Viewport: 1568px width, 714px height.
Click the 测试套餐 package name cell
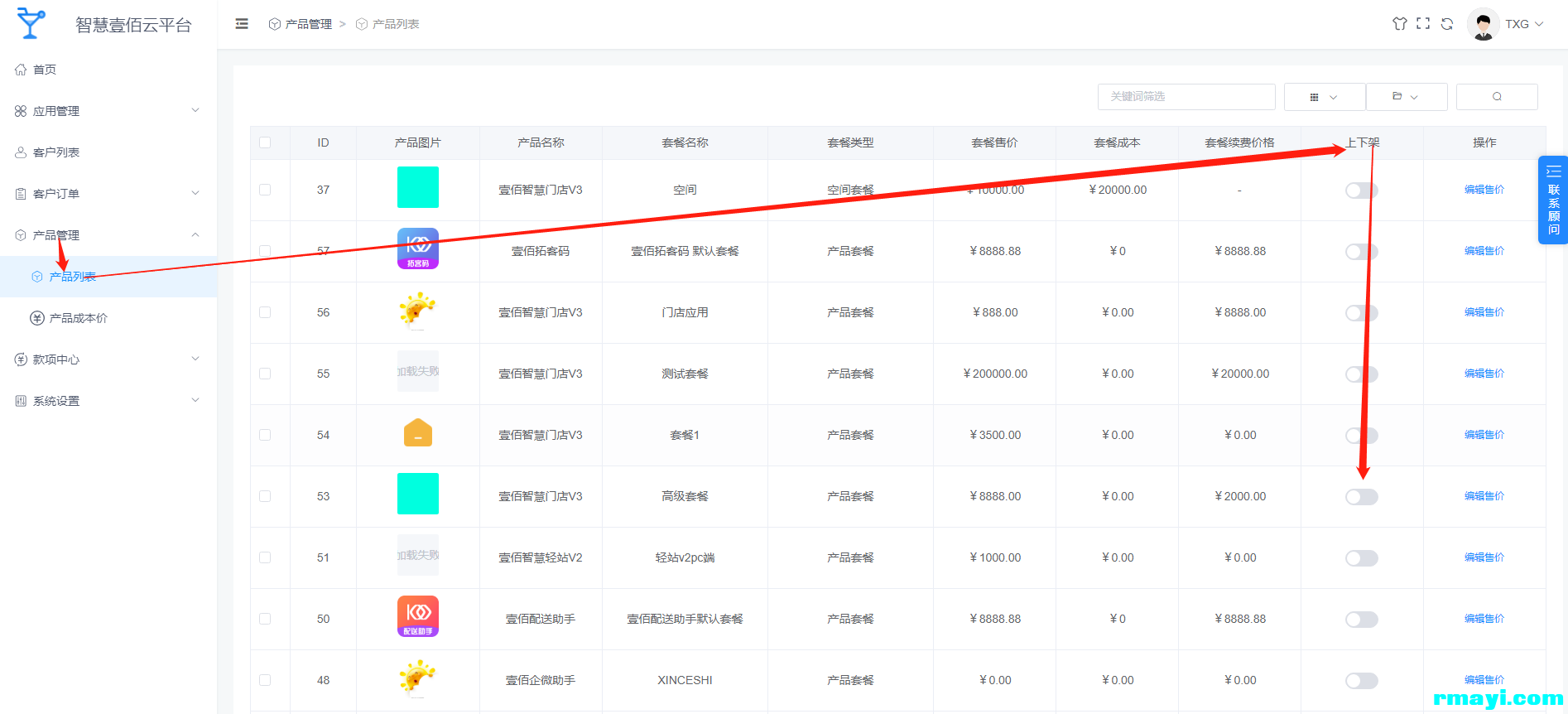(685, 374)
